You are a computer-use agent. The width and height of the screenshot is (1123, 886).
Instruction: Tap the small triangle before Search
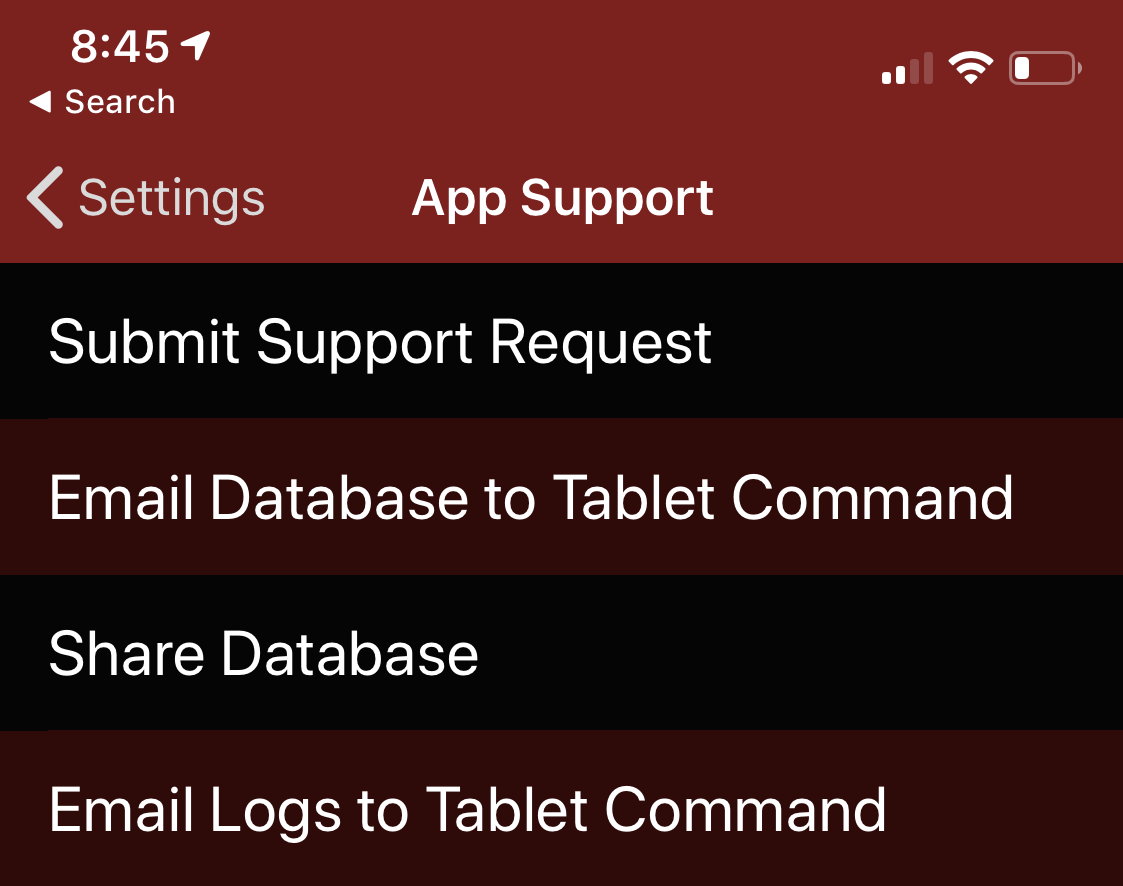point(40,102)
